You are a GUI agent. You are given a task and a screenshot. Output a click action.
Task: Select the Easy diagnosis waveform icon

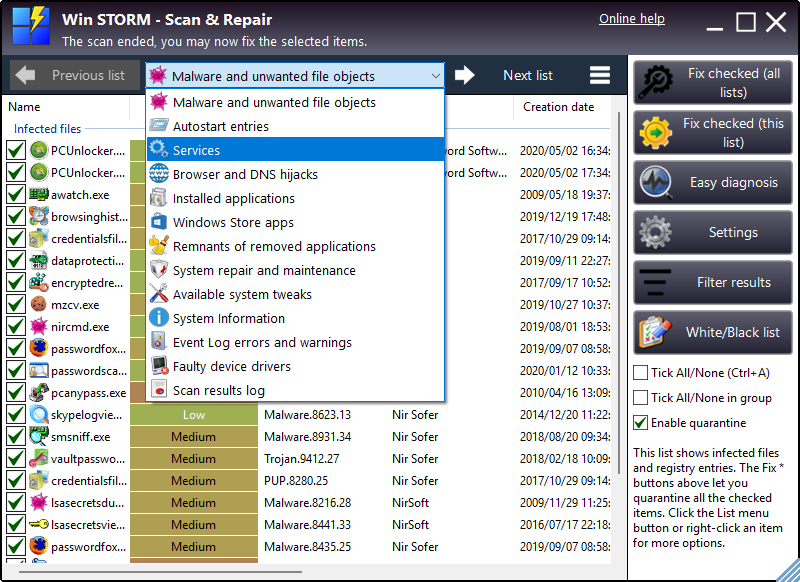point(656,182)
